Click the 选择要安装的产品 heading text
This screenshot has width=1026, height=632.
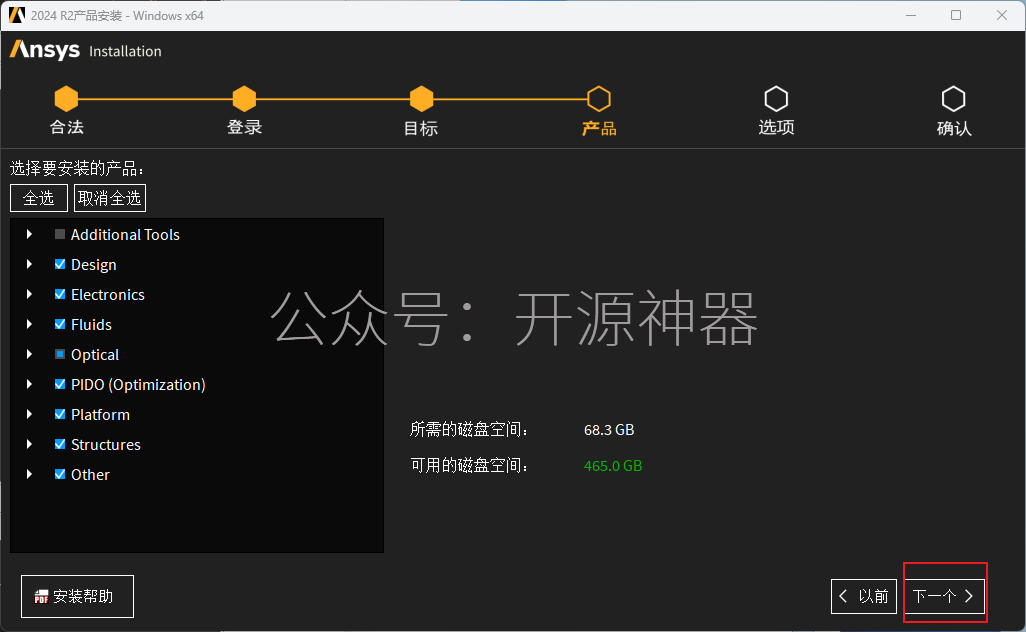(x=77, y=169)
